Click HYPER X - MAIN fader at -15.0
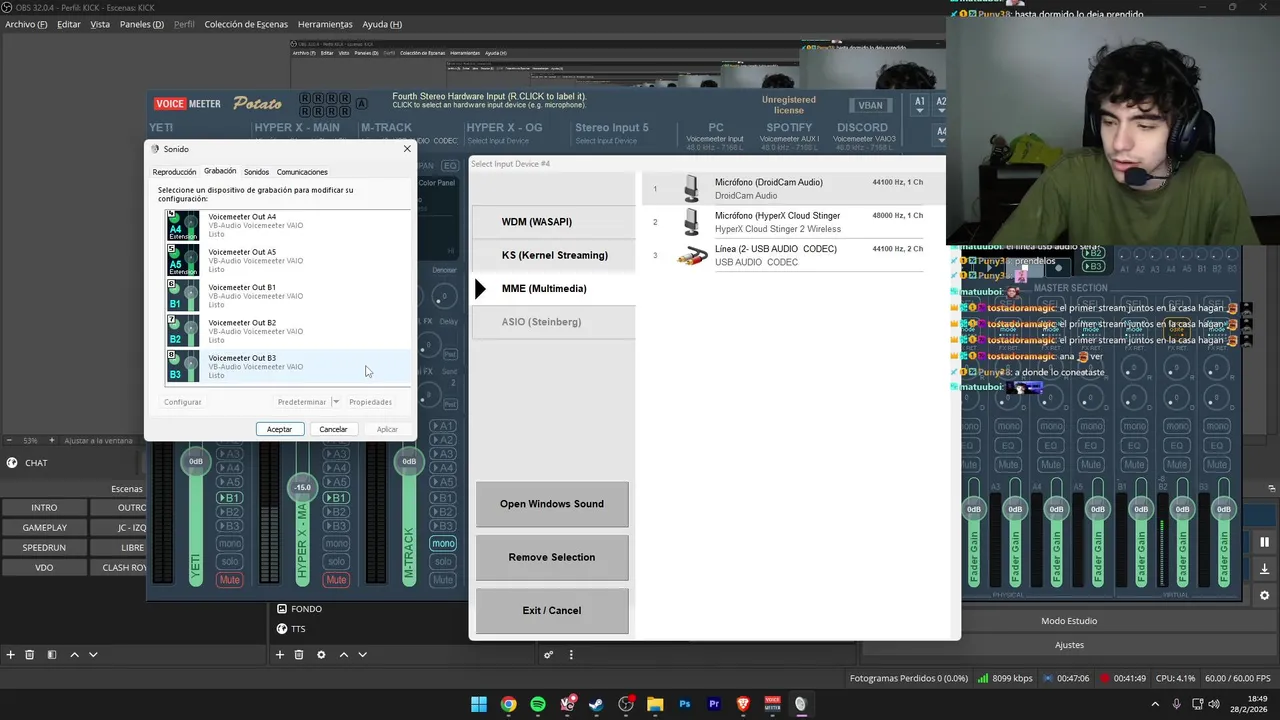This screenshot has height=720, width=1280. click(x=302, y=487)
